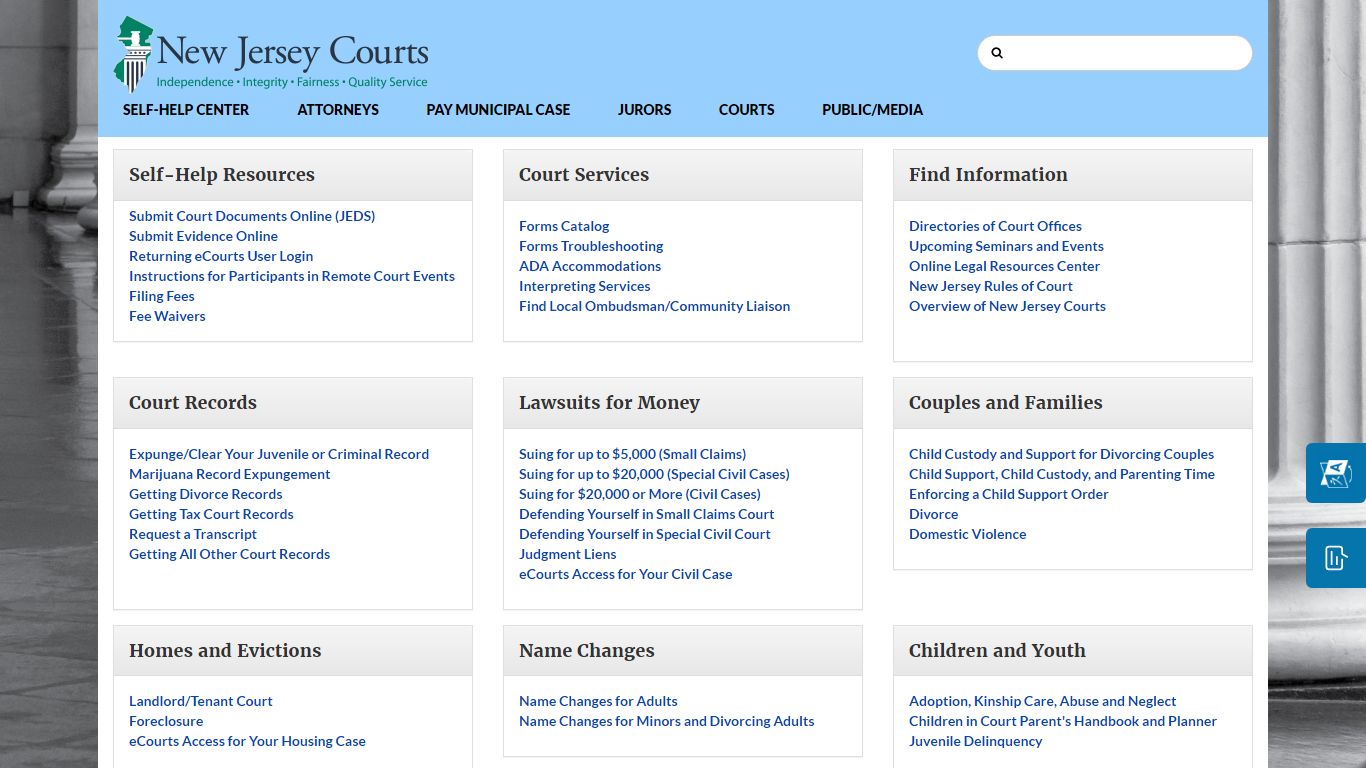Open Children in Court Parent's Handbook and Planner
This screenshot has height=768, width=1366.
1063,721
